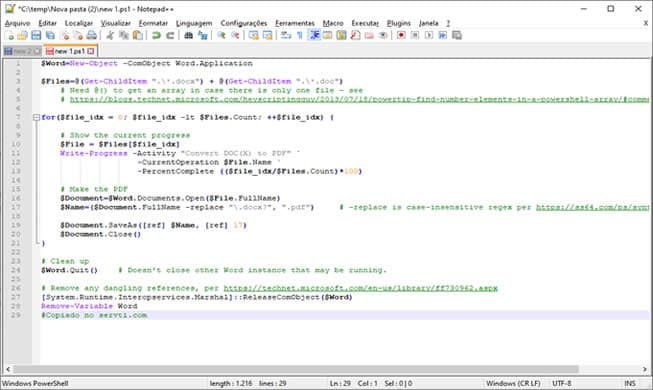Click Windows (CR LF) in the status bar
The width and height of the screenshot is (653, 390).
click(513, 383)
